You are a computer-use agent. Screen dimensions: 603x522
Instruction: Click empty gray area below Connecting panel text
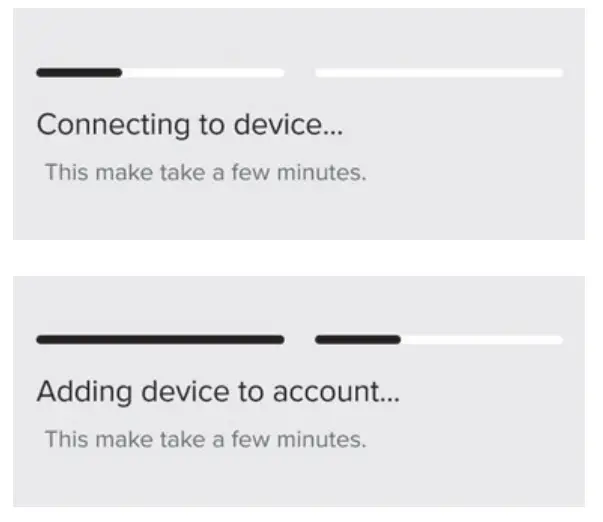click(x=299, y=212)
